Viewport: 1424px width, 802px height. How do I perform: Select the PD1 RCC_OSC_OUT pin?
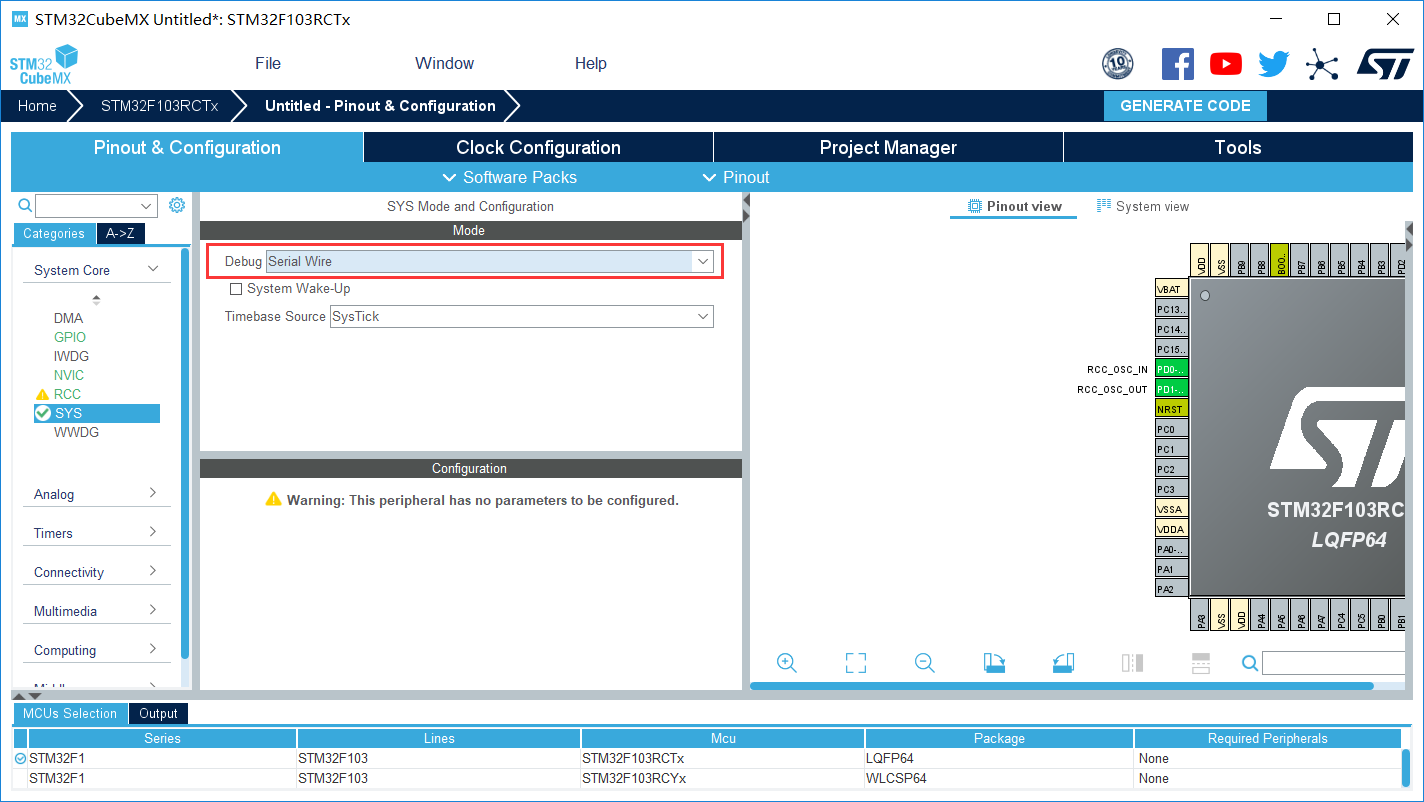1171,389
